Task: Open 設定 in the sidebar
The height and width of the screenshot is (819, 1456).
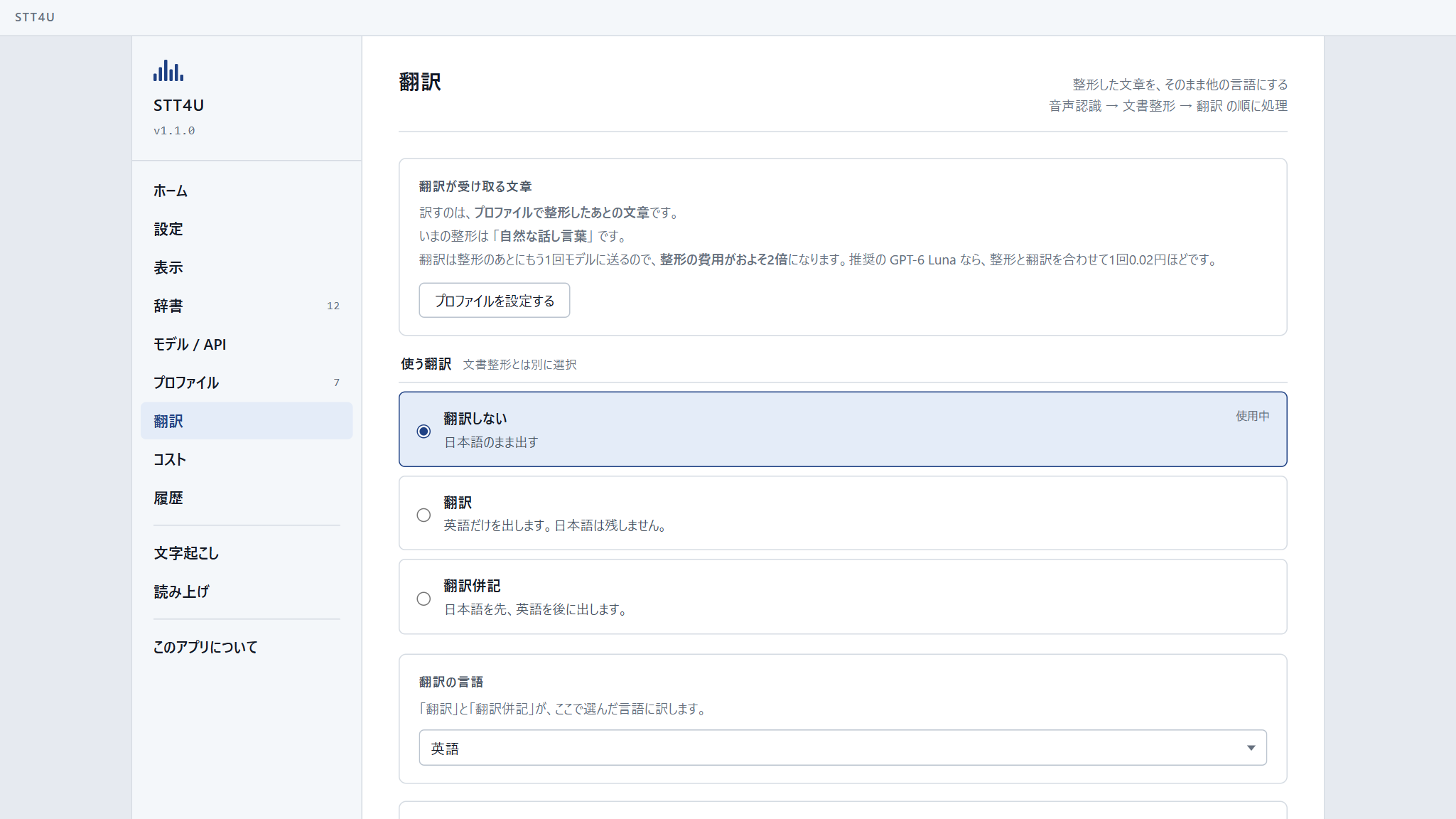Action: tap(247, 229)
